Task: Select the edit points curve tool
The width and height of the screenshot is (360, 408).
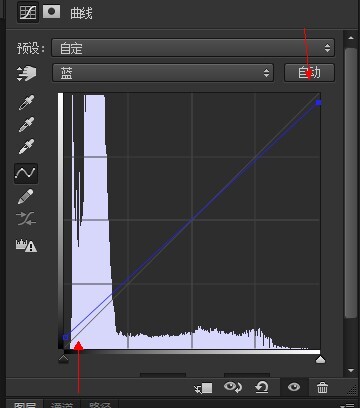Action: (26, 173)
